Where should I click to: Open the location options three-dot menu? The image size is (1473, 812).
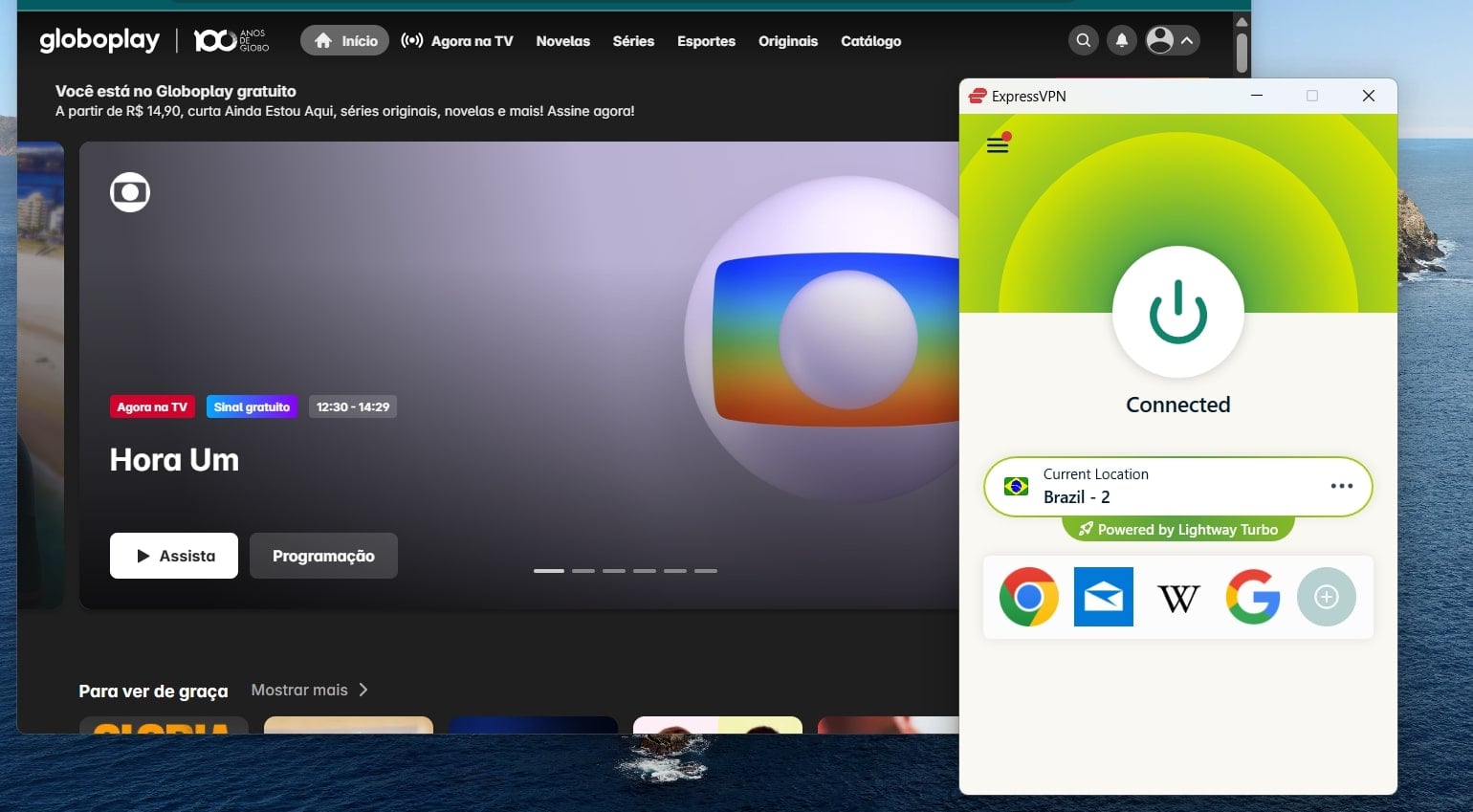[x=1342, y=486]
